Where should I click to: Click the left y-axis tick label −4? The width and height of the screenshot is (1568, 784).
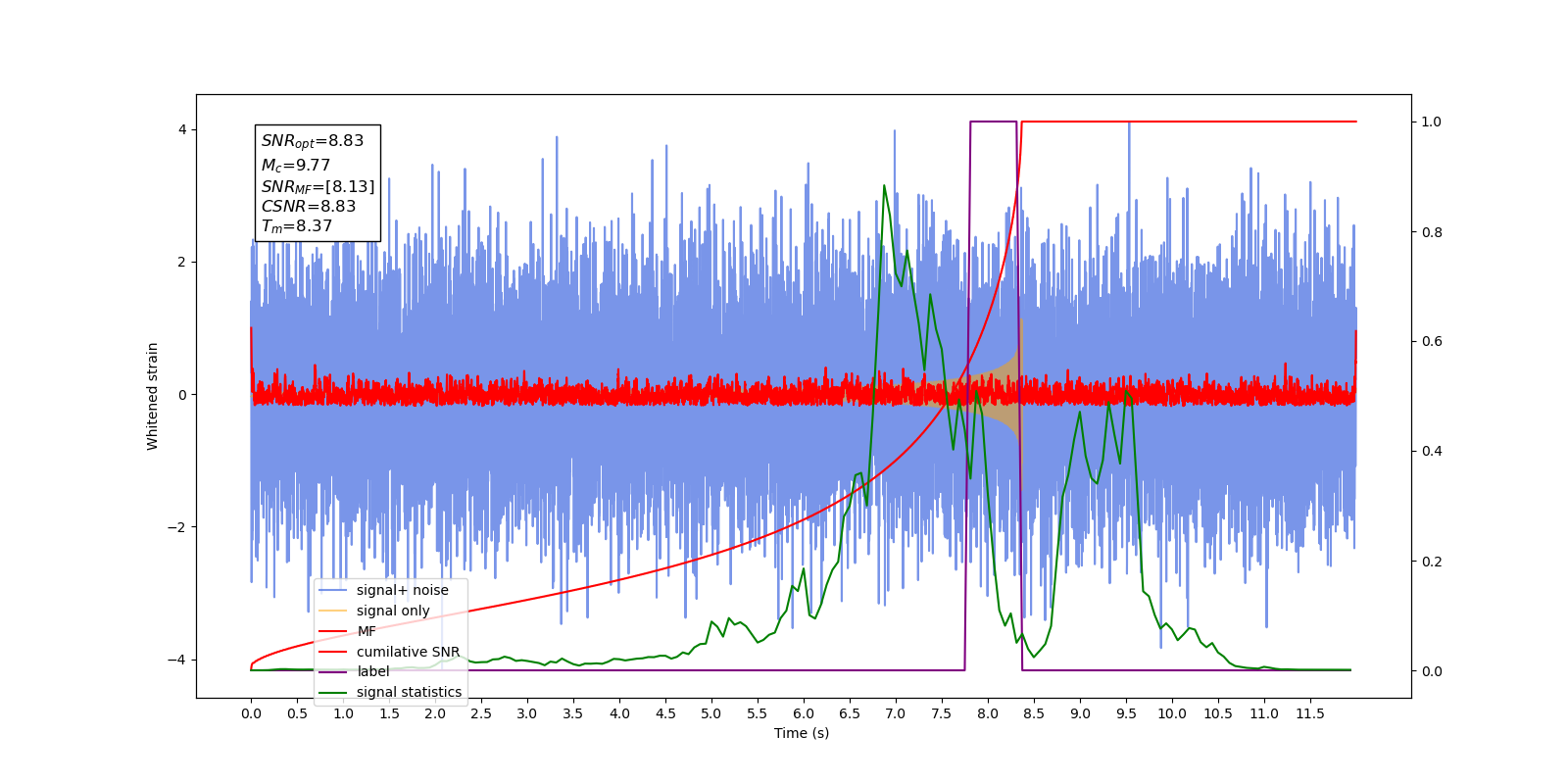(x=177, y=660)
